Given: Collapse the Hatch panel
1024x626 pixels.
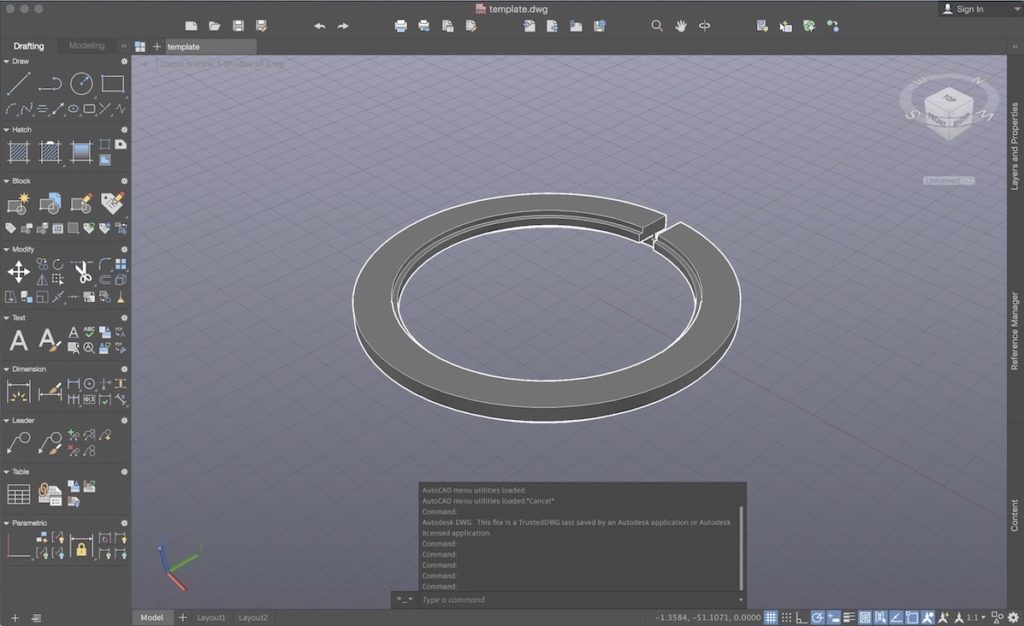Looking at the screenshot, I should (7, 130).
